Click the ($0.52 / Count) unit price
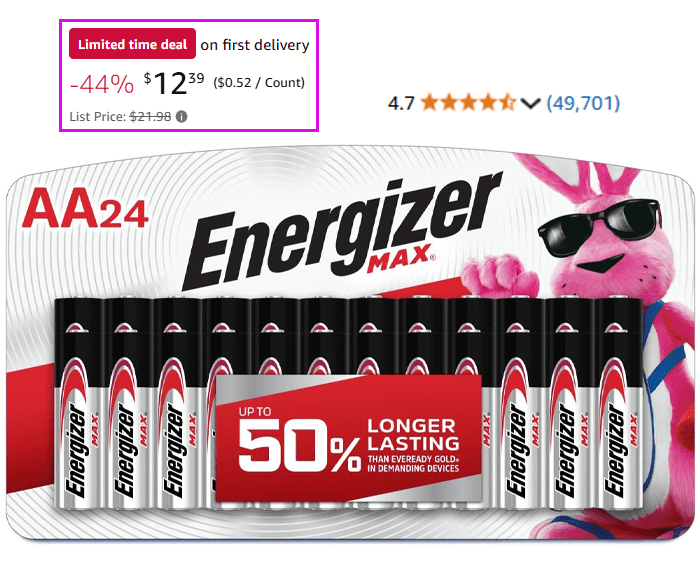 tap(259, 83)
